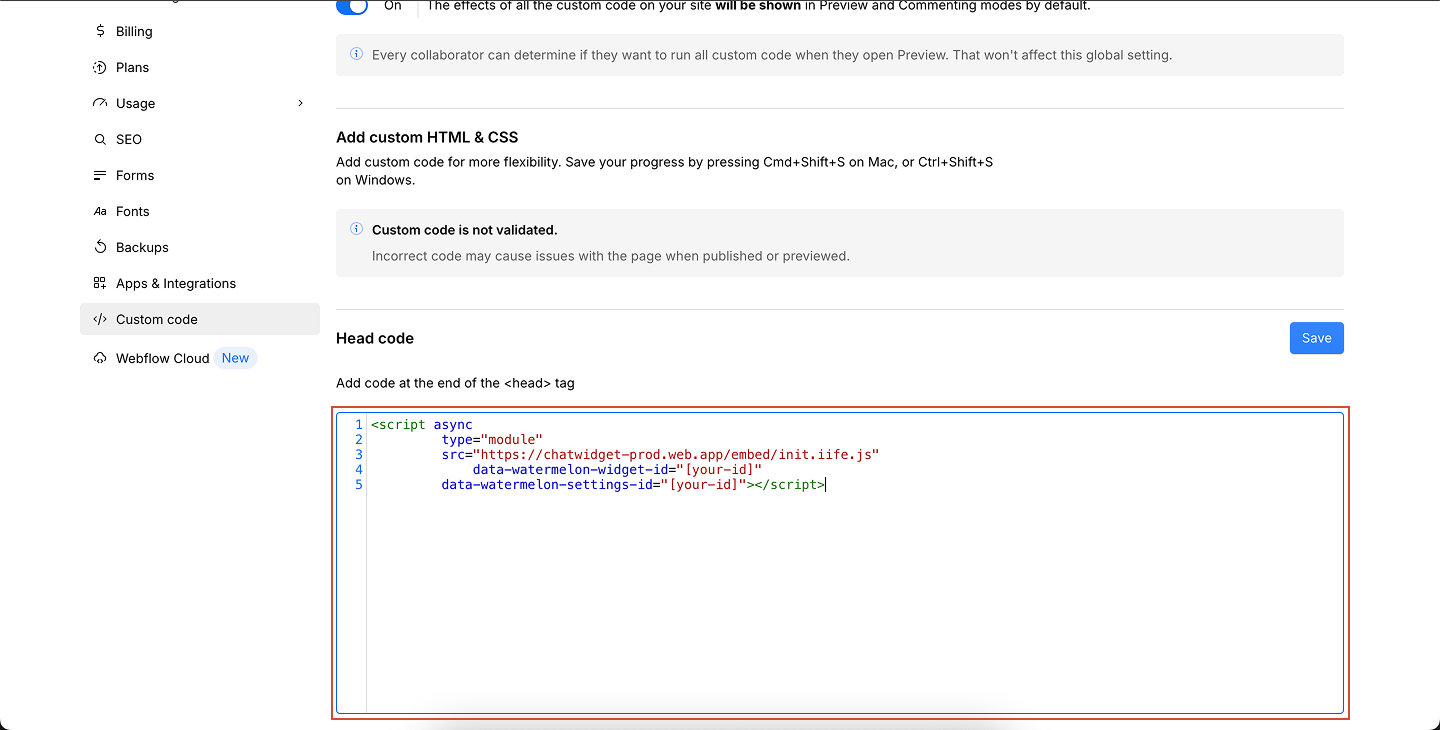Click the Backups restore icon
1440x730 pixels.
pos(100,247)
